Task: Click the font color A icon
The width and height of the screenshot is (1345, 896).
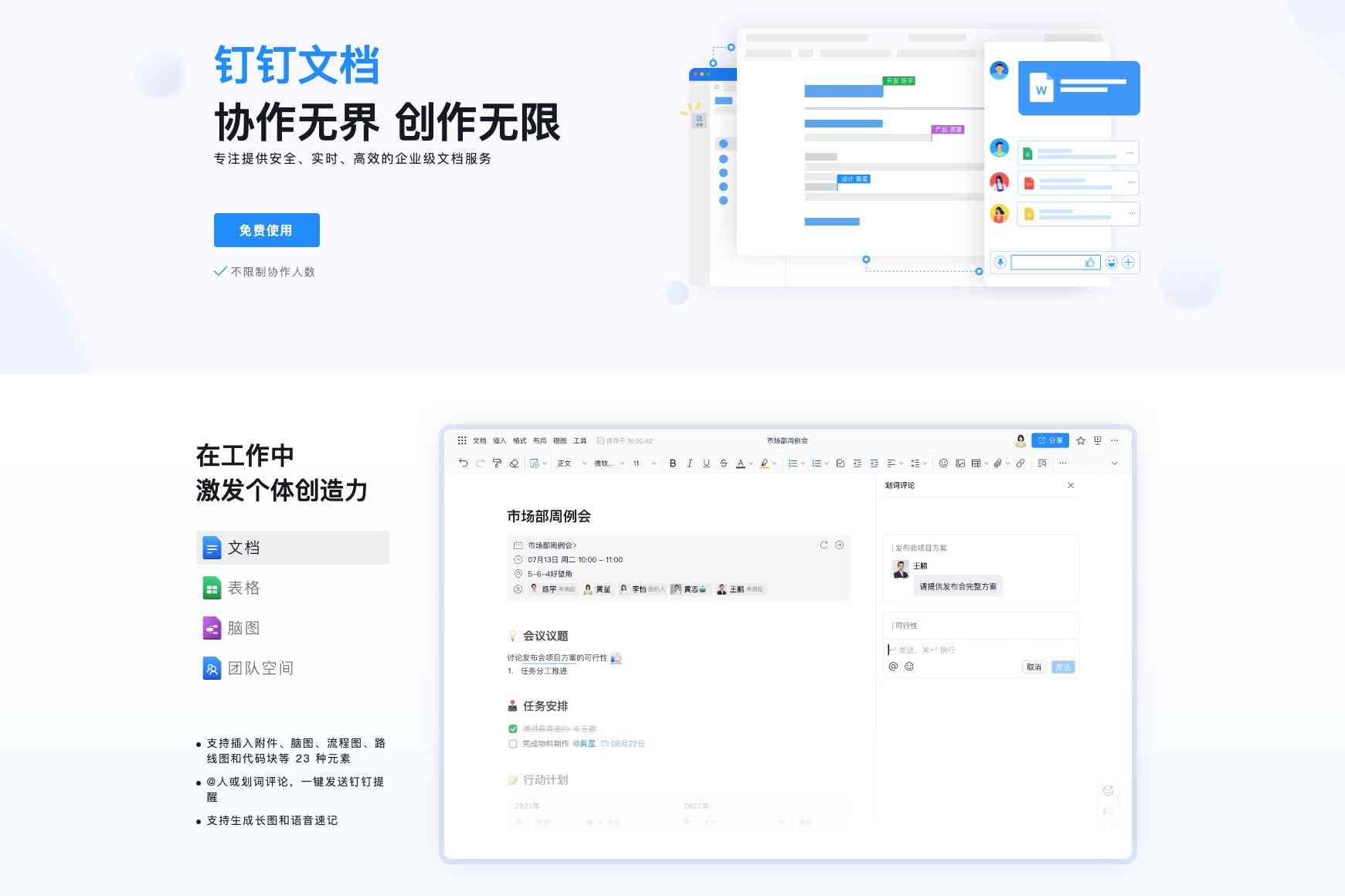Action: pyautogui.click(x=741, y=463)
